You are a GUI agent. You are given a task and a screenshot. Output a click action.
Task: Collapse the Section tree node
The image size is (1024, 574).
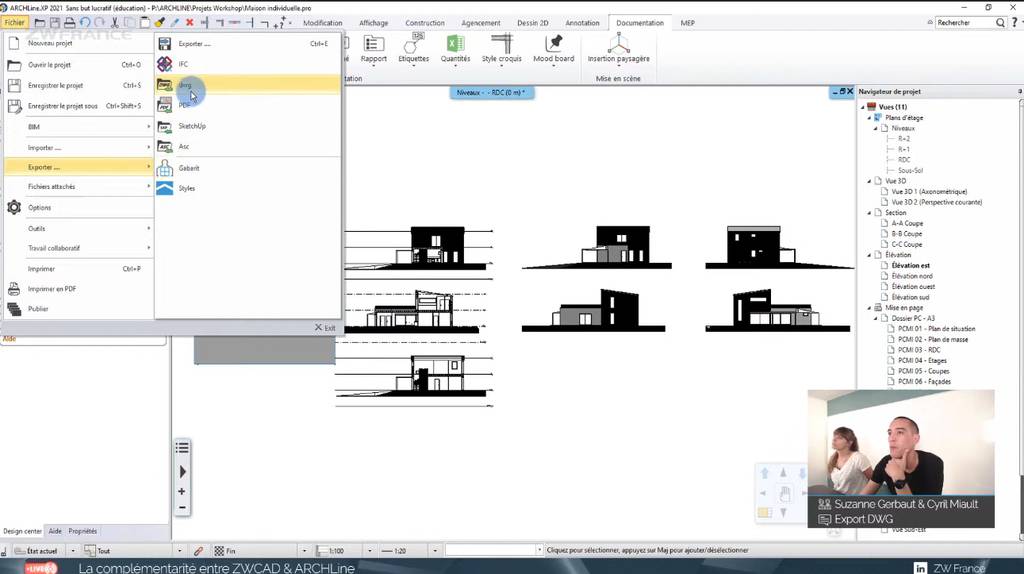(x=869, y=213)
